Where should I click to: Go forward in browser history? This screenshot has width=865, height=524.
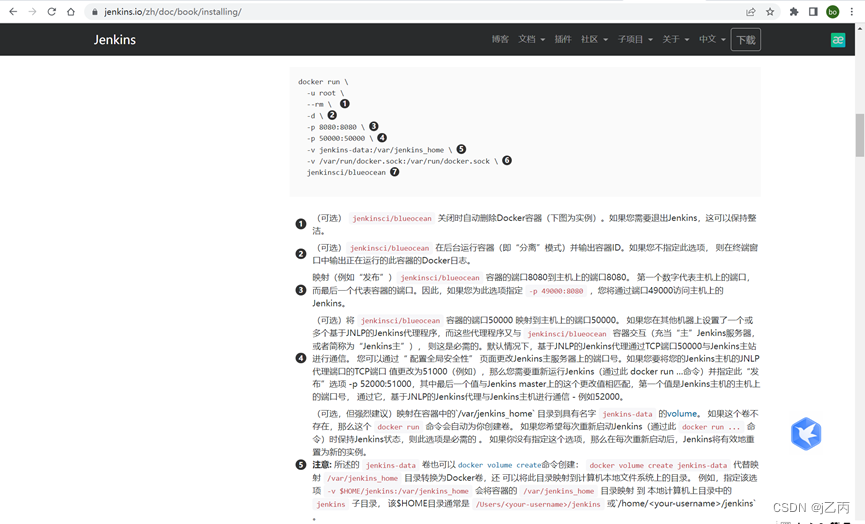coord(33,12)
